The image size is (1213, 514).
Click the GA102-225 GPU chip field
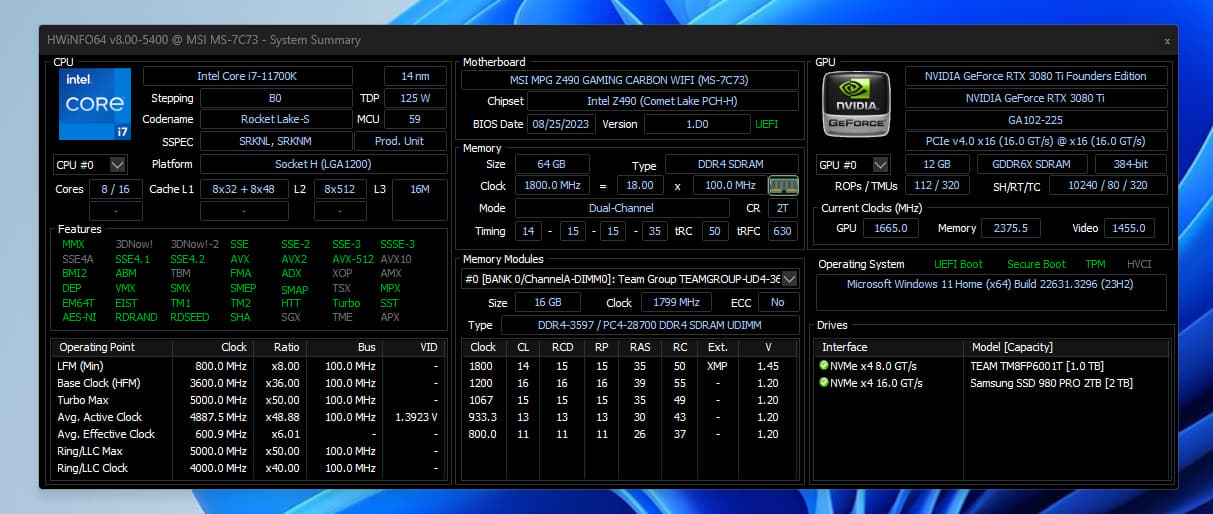1036,120
